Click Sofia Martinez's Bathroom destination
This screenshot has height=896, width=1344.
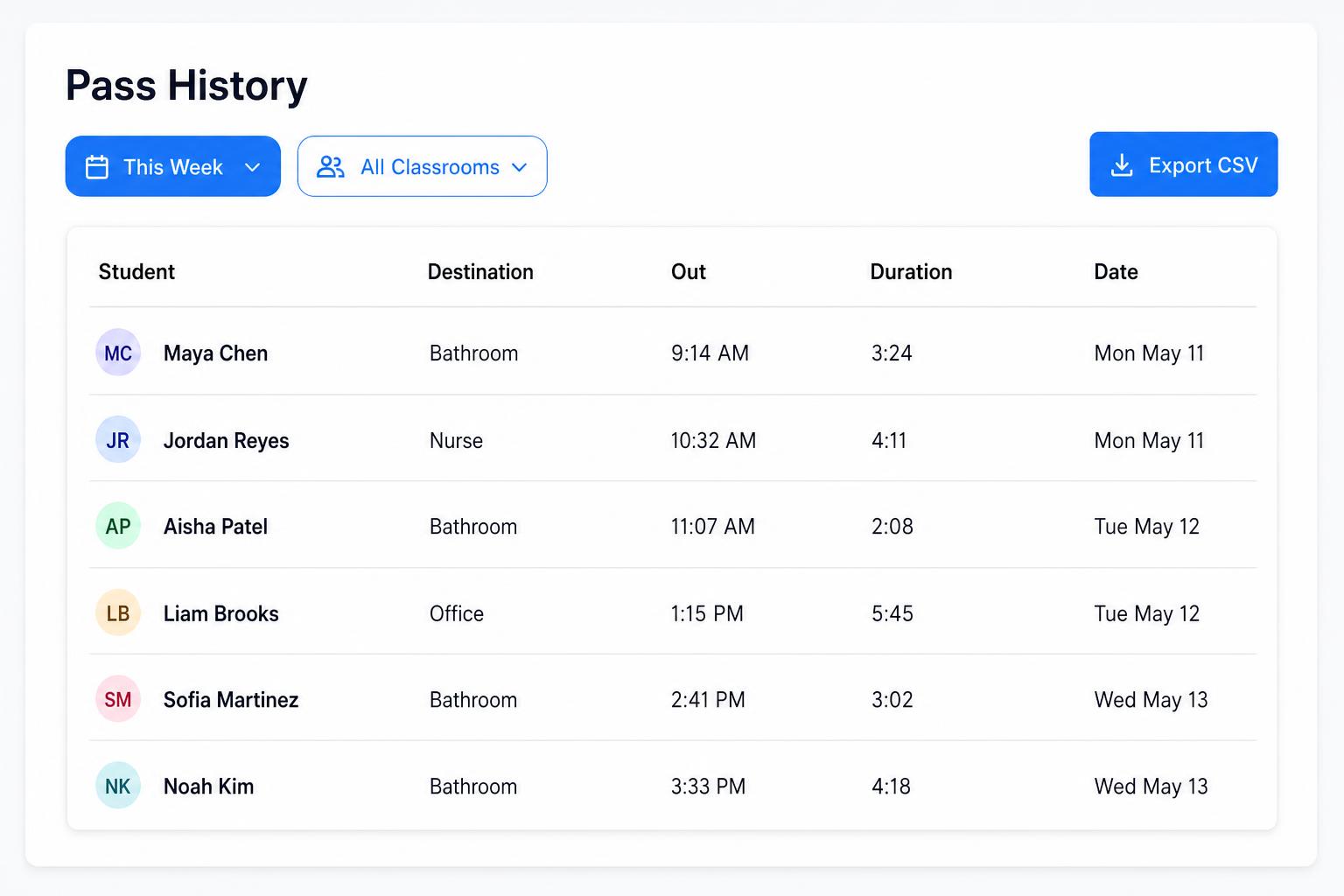click(x=473, y=700)
